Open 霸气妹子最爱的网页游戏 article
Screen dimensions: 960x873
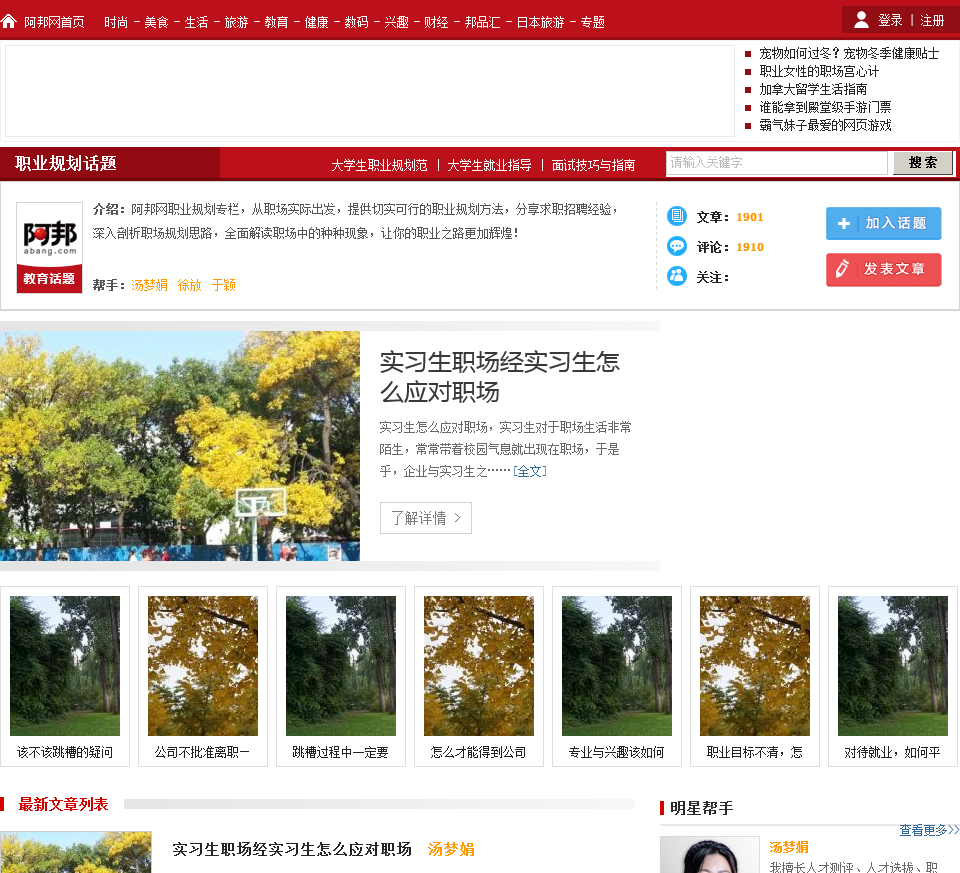(x=825, y=125)
